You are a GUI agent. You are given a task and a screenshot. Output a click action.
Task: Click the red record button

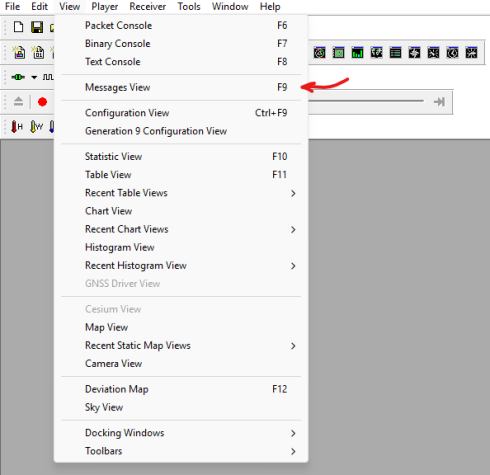[x=42, y=102]
